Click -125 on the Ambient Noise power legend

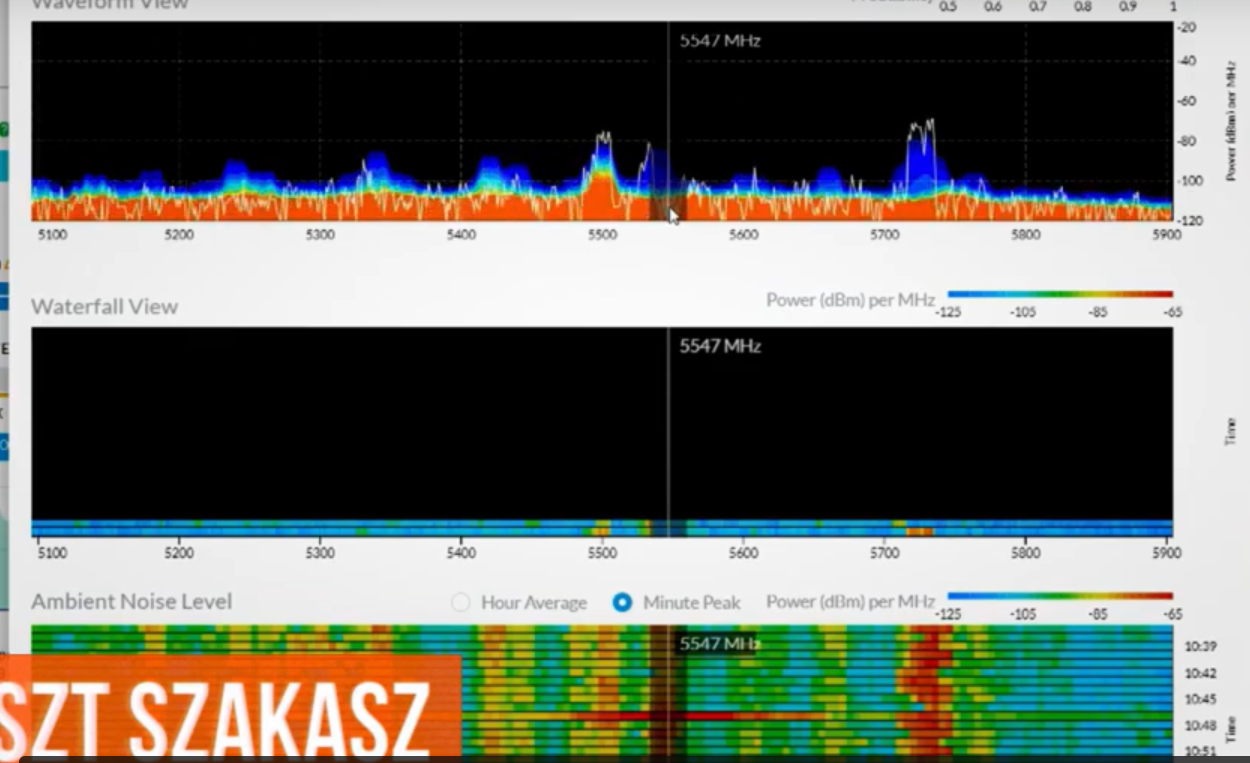946,614
